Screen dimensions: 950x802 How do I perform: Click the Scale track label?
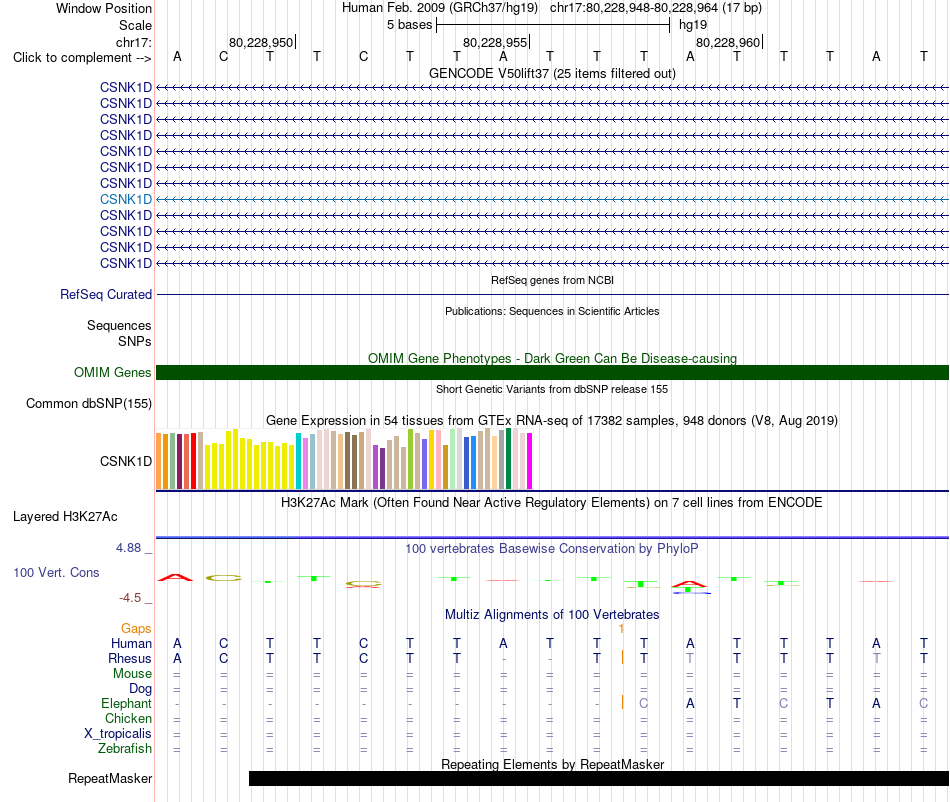[135, 25]
